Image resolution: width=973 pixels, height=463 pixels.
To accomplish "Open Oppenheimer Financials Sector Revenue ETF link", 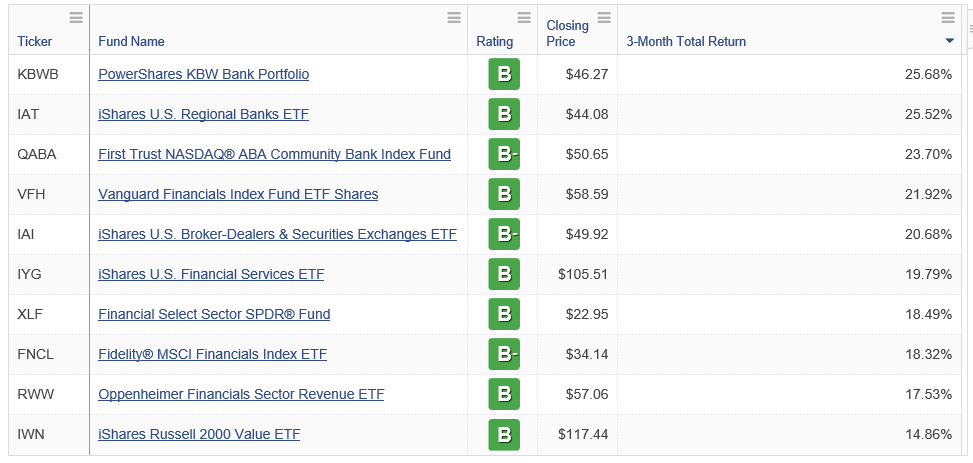I will point(241,394).
